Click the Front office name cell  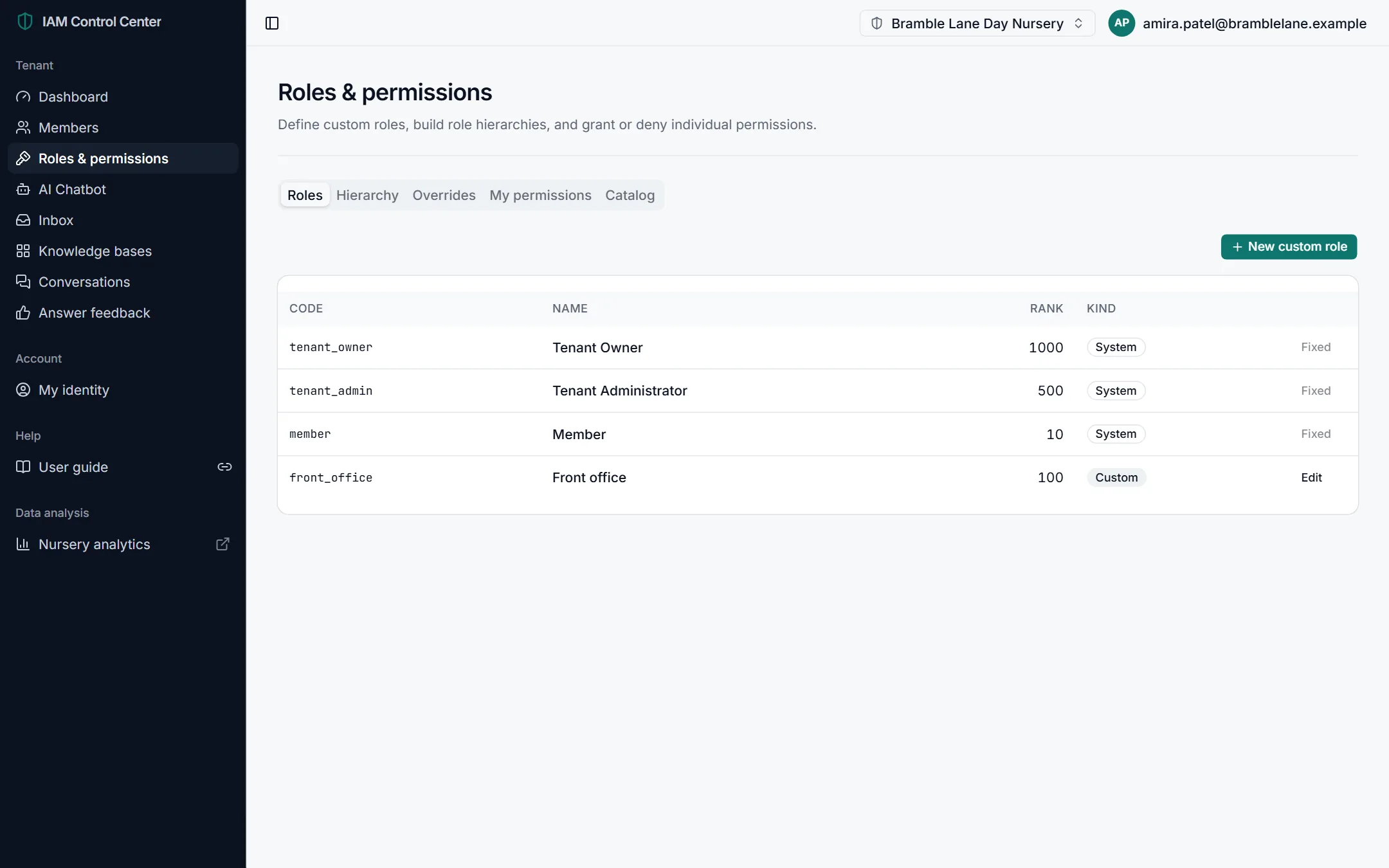coord(589,478)
